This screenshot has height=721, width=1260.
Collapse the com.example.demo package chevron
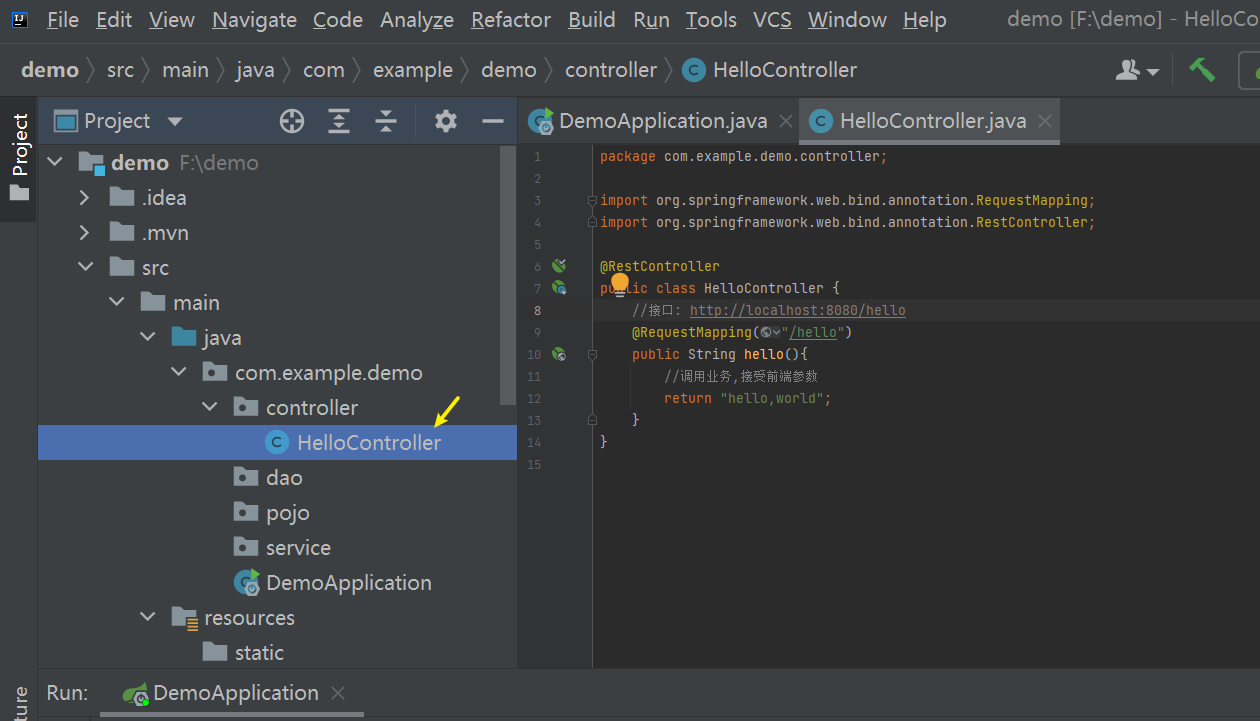[x=179, y=372]
